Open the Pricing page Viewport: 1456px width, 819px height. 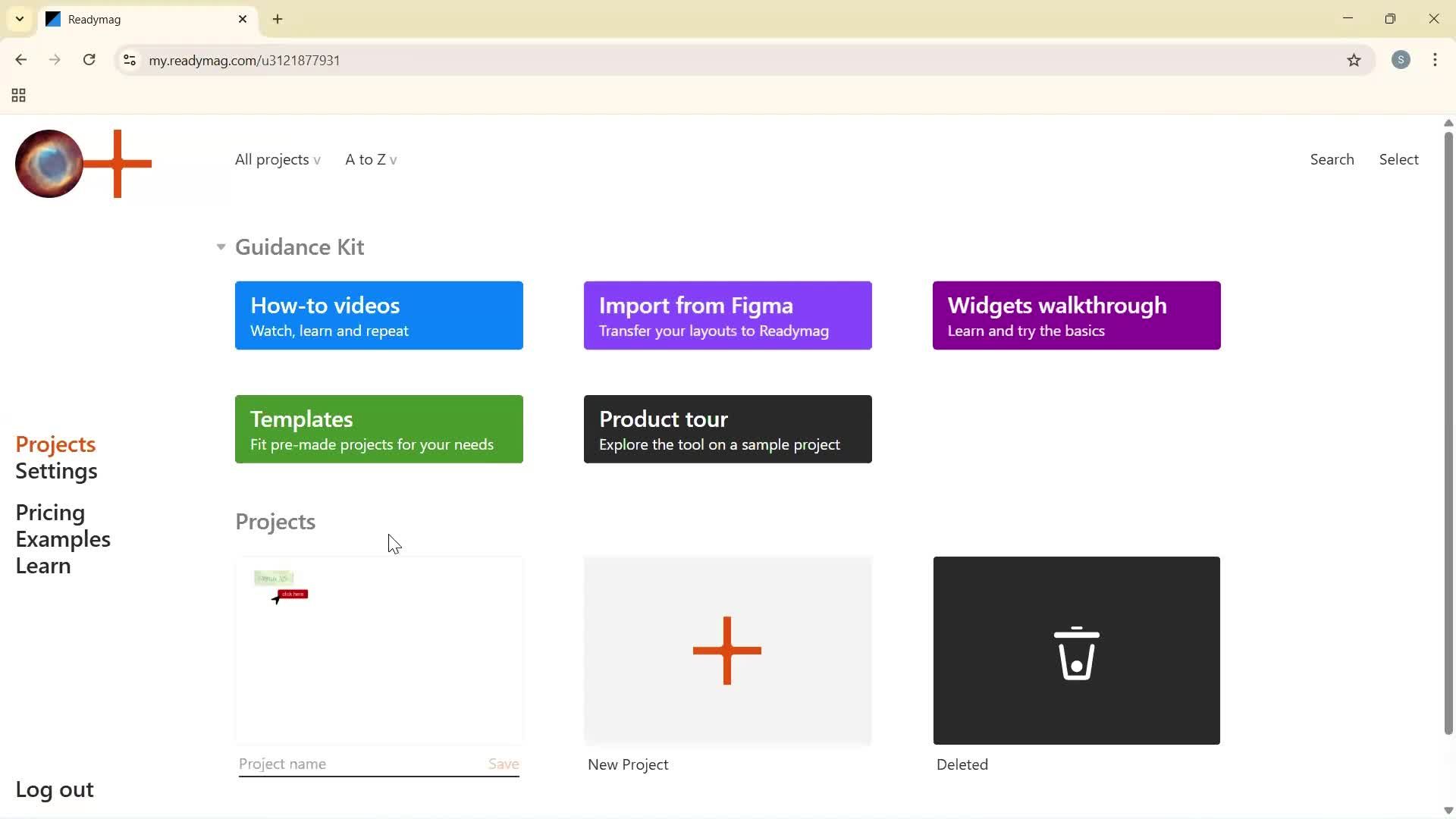[x=49, y=512]
